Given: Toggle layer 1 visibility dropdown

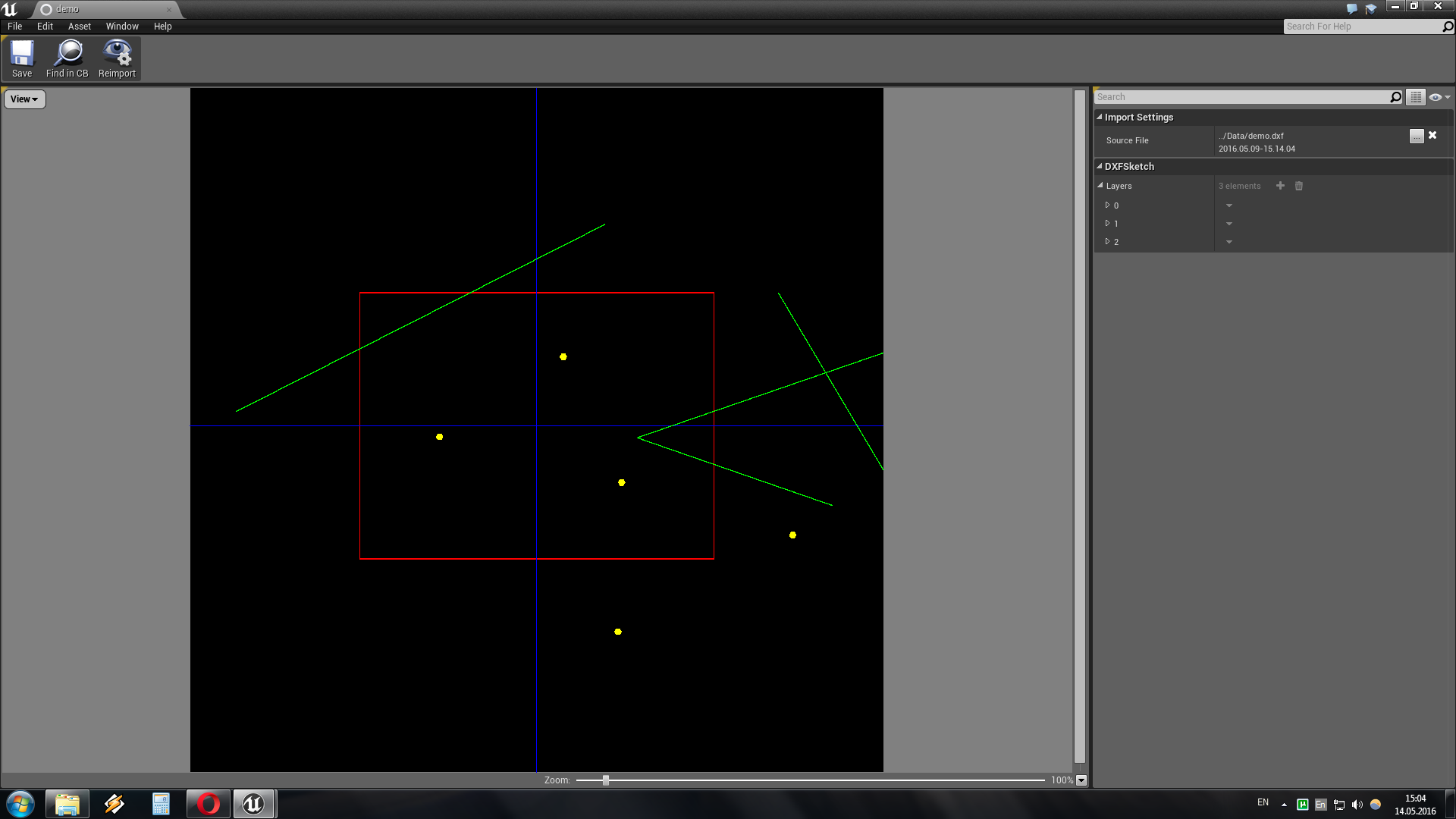Looking at the screenshot, I should pyautogui.click(x=1228, y=223).
